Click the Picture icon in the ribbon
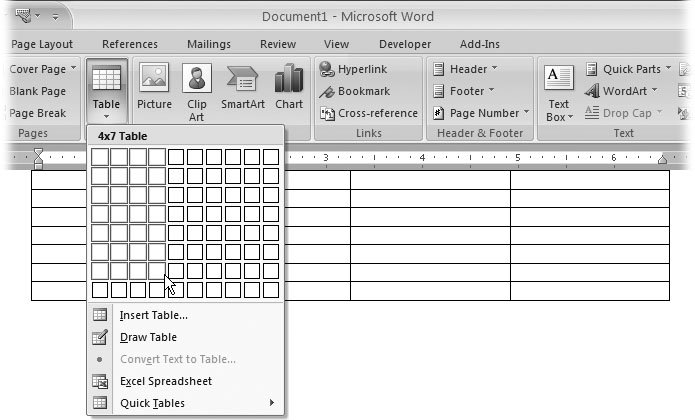Viewport: 695px width, 420px height. (154, 86)
